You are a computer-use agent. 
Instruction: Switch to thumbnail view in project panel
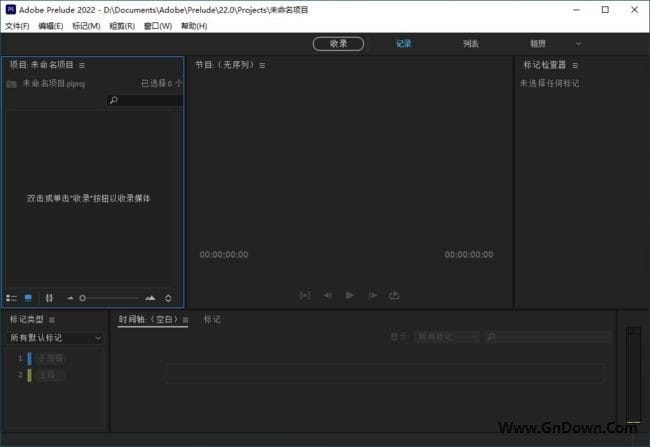pyautogui.click(x=28, y=298)
